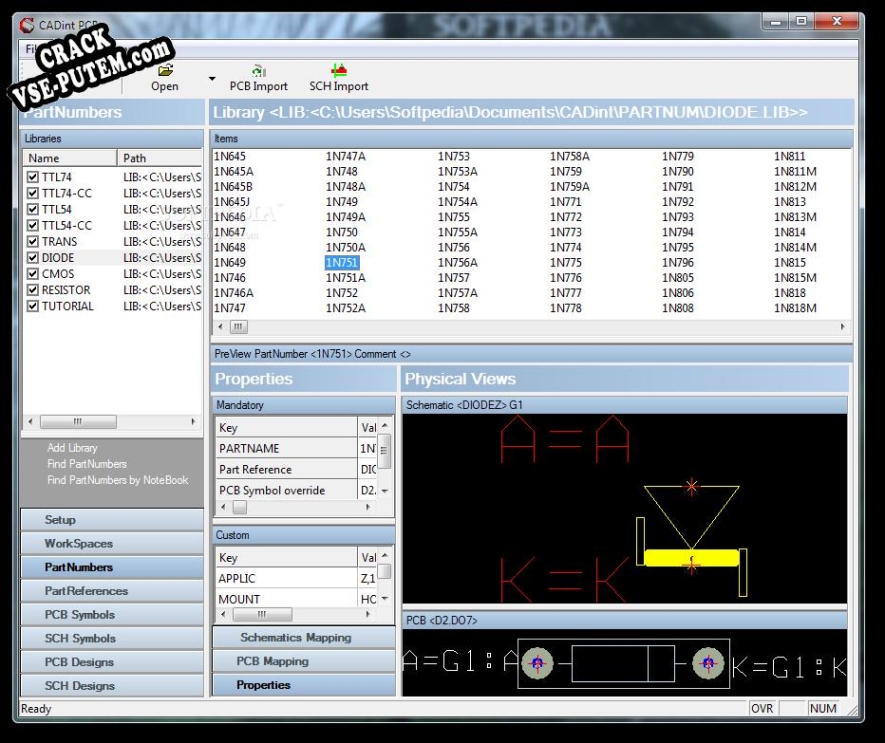This screenshot has height=743, width=885.
Task: Click the Custom table scroll down arrow
Action: click(x=385, y=598)
